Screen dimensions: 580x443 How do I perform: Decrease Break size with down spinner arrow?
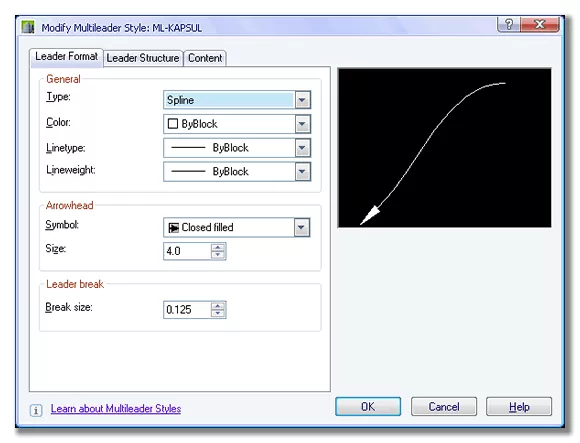click(218, 313)
